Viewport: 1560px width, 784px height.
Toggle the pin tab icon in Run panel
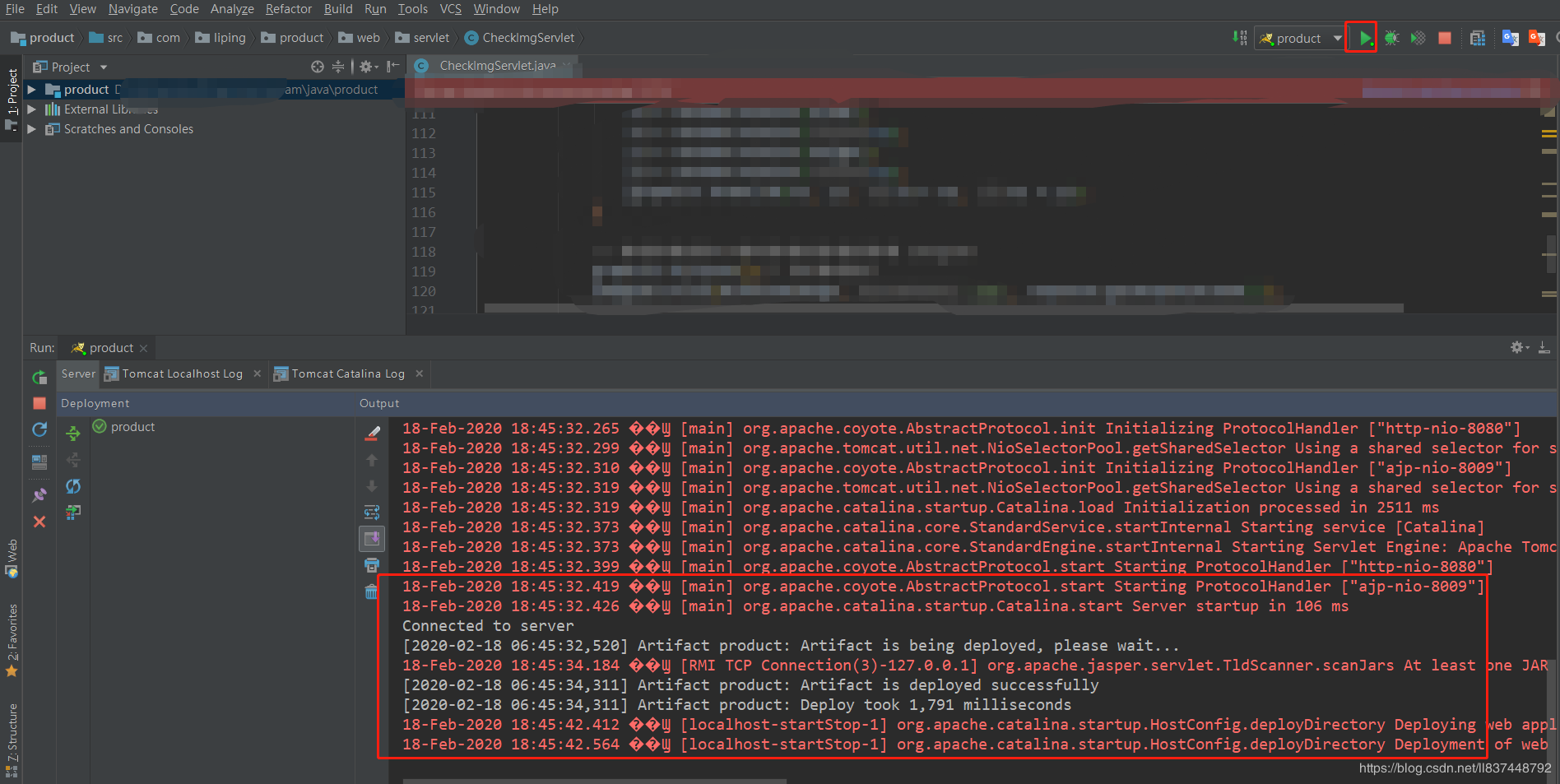coord(39,495)
